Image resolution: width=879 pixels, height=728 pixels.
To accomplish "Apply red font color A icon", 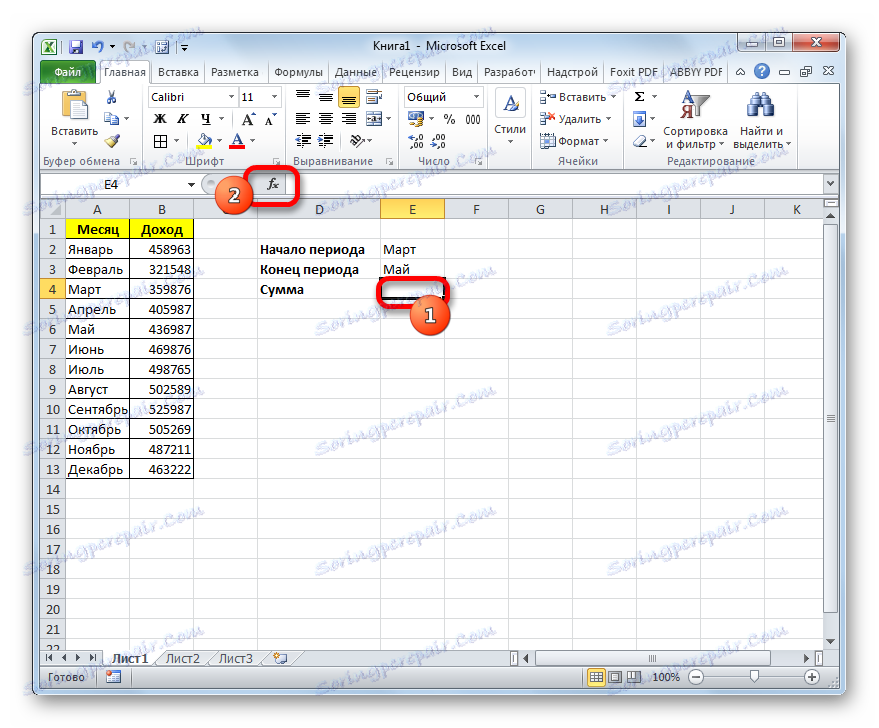I will pyautogui.click(x=237, y=141).
